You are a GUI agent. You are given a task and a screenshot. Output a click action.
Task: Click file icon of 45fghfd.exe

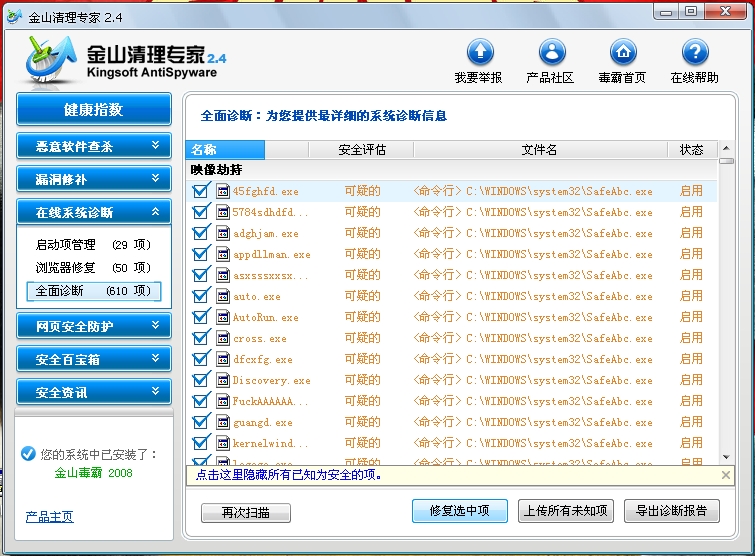click(222, 191)
